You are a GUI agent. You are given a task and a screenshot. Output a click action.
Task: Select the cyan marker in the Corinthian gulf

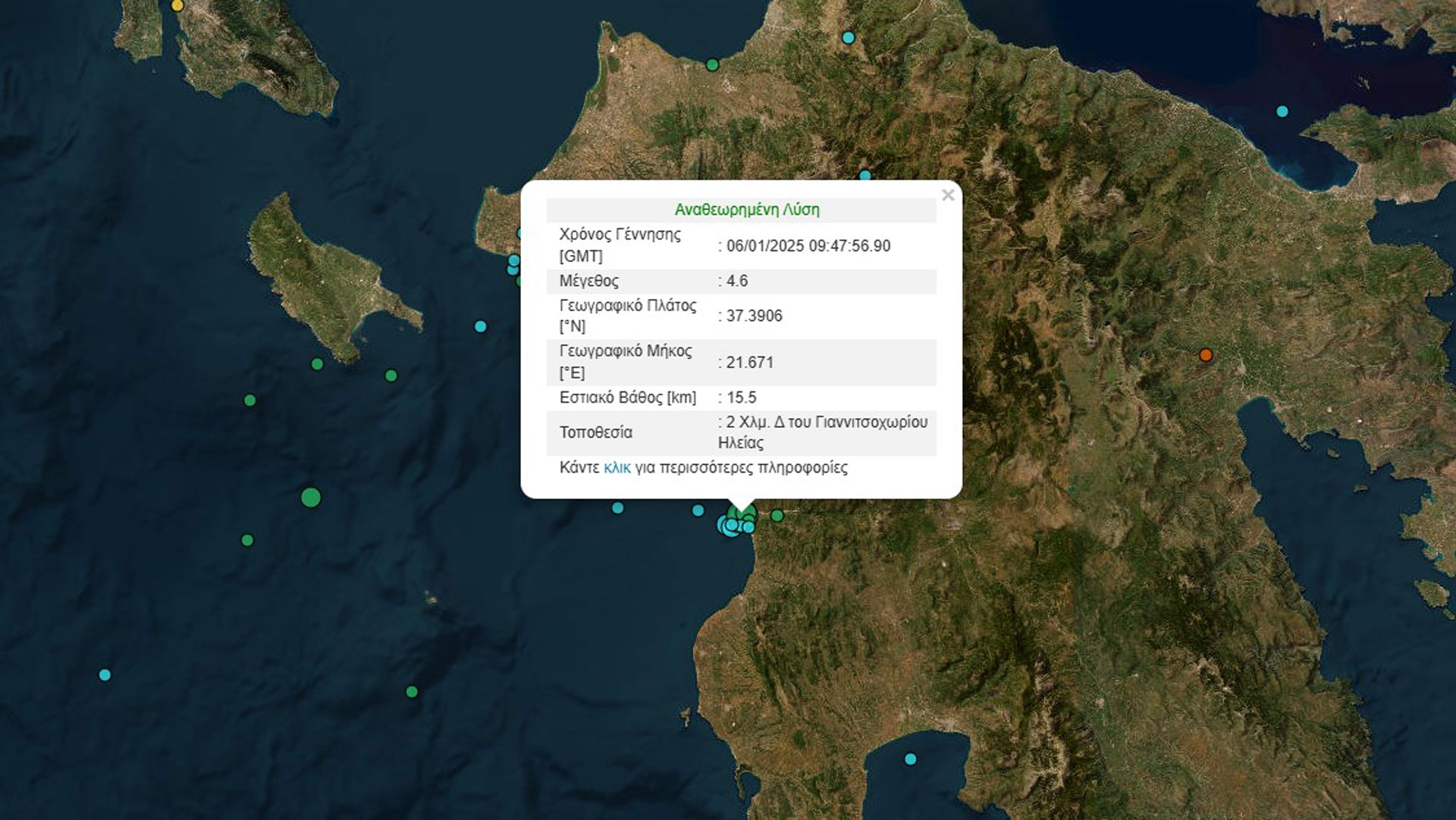pyautogui.click(x=1282, y=112)
